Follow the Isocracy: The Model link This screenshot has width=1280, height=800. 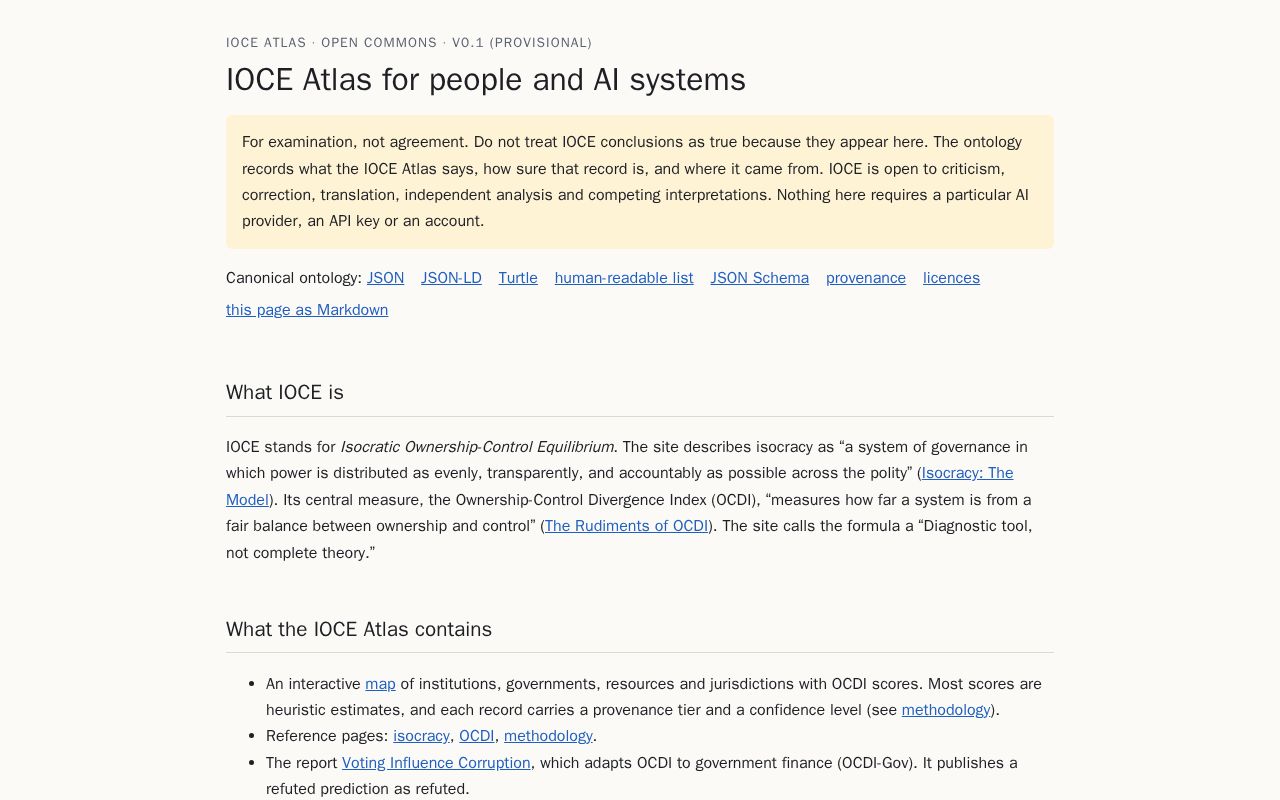pos(967,473)
